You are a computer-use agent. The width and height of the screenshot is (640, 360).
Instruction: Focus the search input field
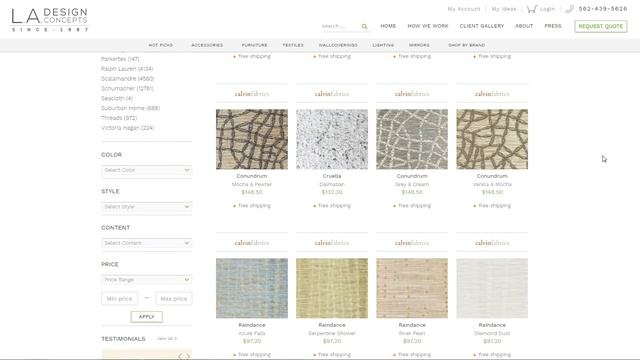340,26
